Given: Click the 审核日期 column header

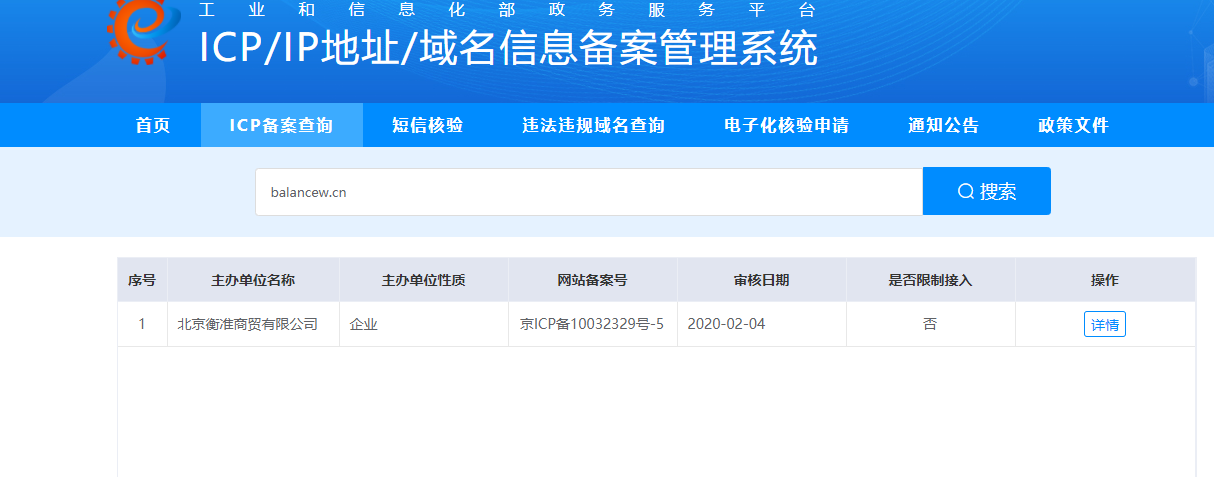Looking at the screenshot, I should [x=761, y=281].
